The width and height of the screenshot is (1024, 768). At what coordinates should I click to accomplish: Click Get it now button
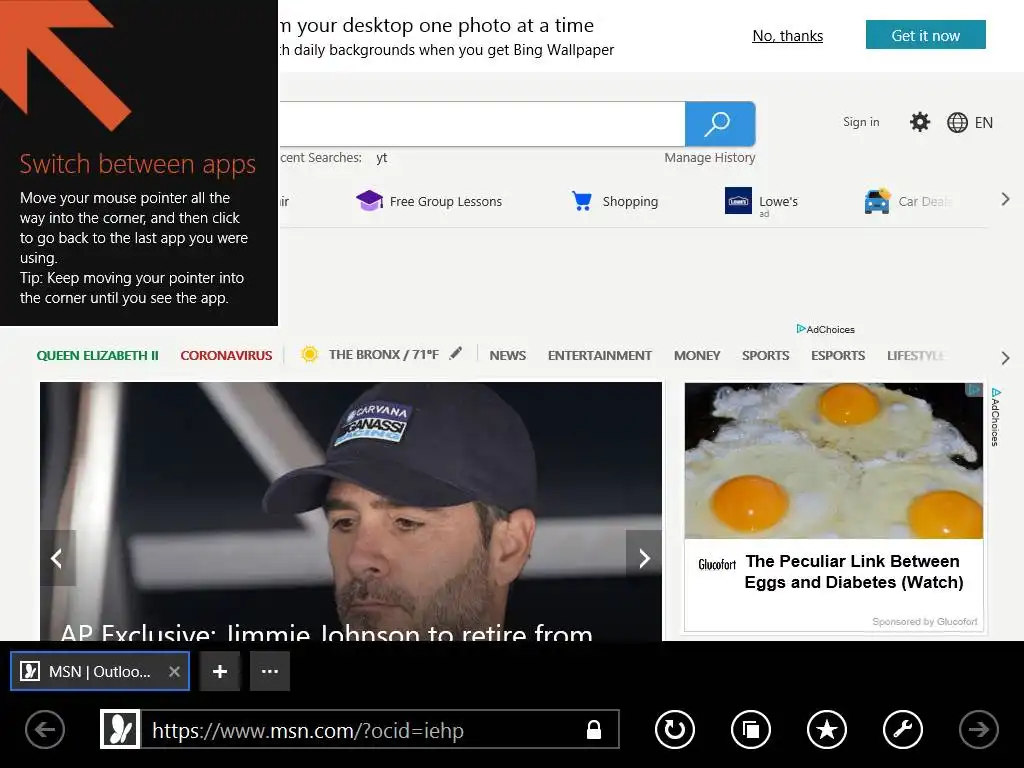click(925, 35)
